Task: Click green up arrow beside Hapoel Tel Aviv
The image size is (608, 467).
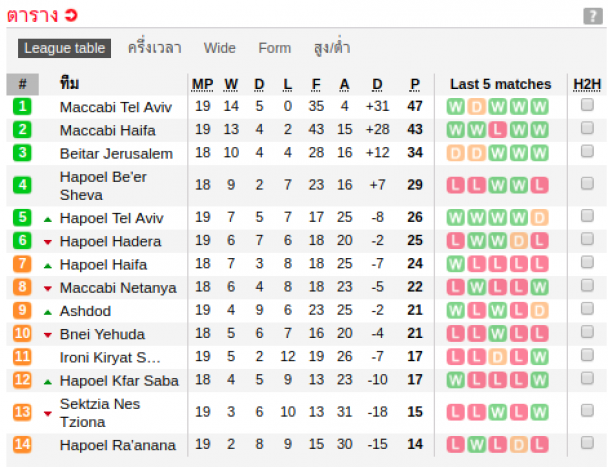Action: point(48,220)
